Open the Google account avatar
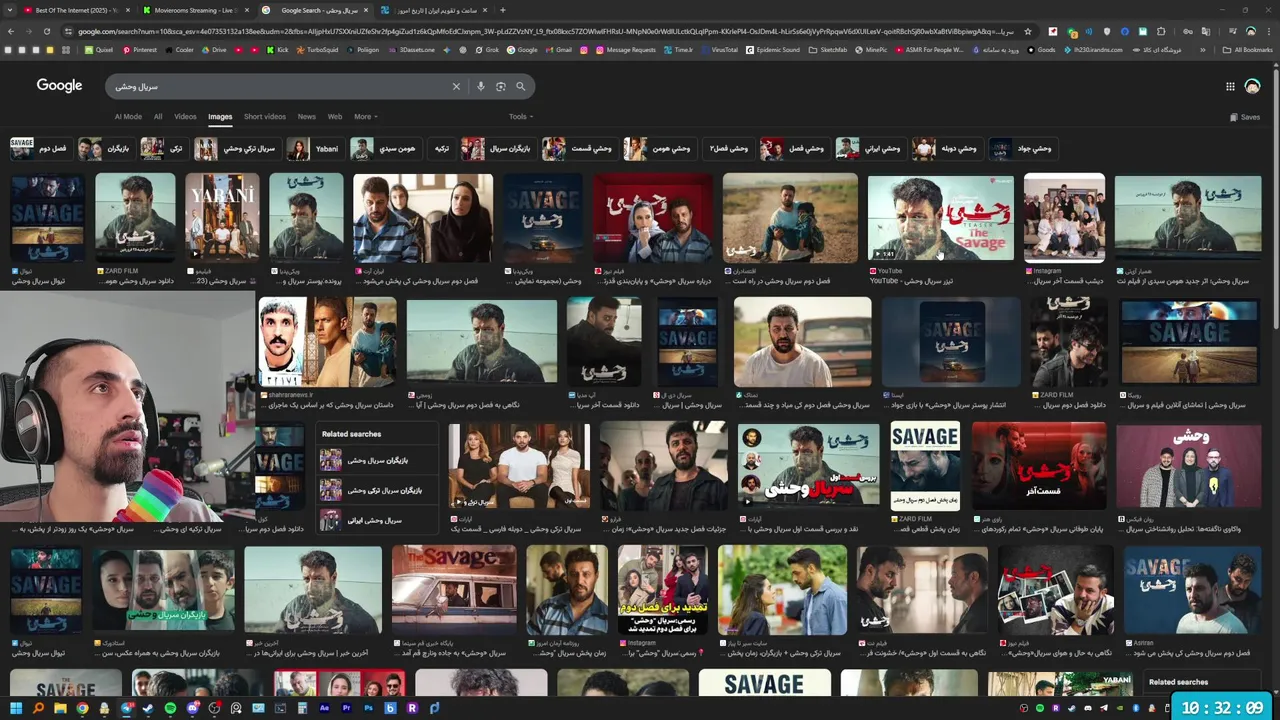 point(1252,87)
